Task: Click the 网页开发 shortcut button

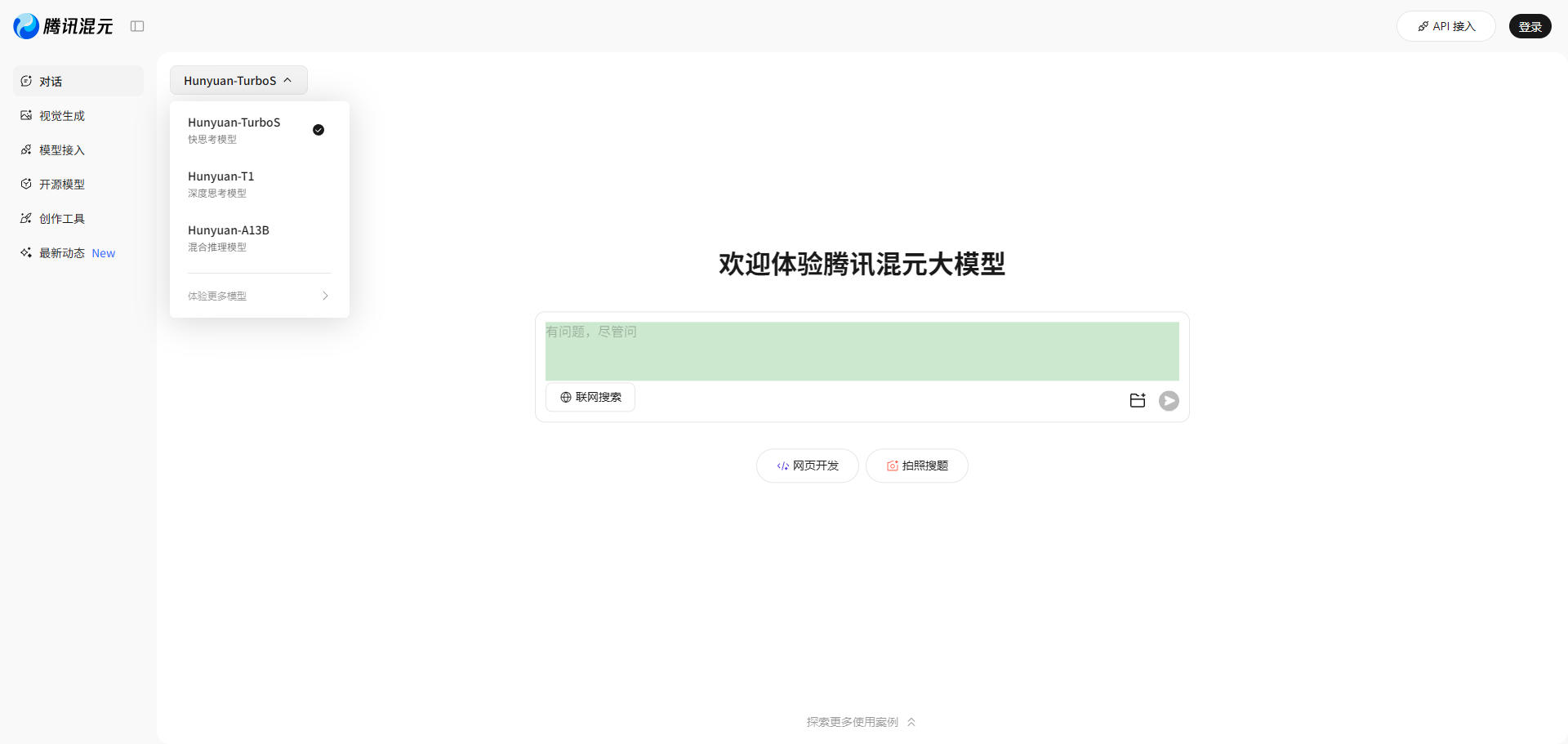Action: [x=807, y=466]
